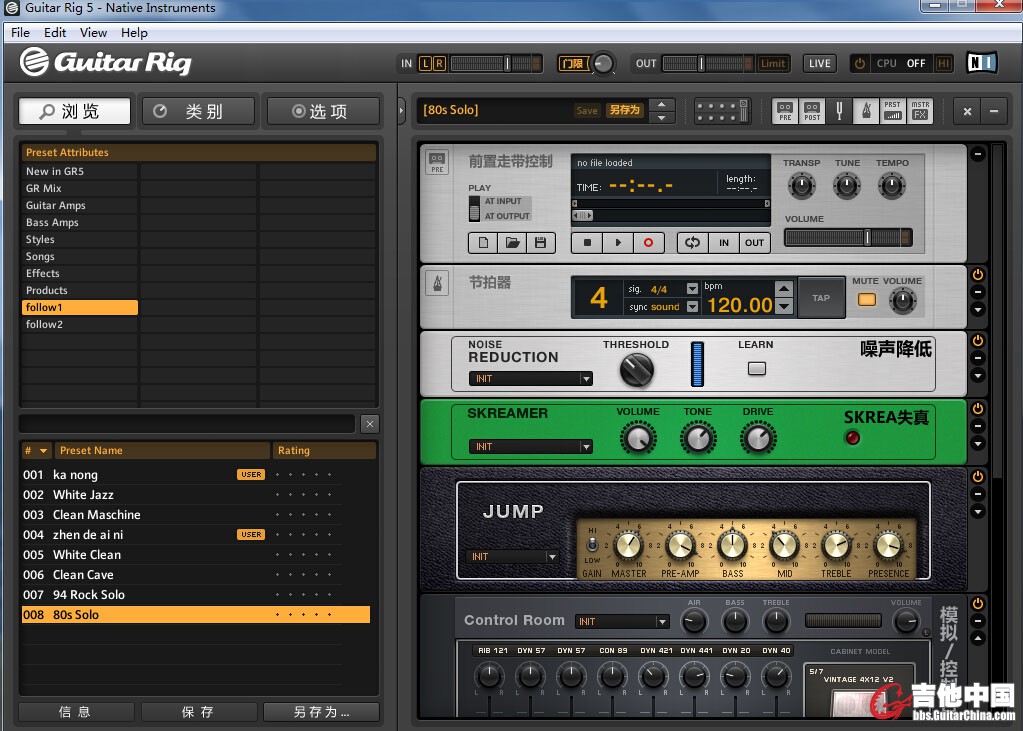
Task: Toggle power for the Control Room module
Action: click(x=977, y=604)
